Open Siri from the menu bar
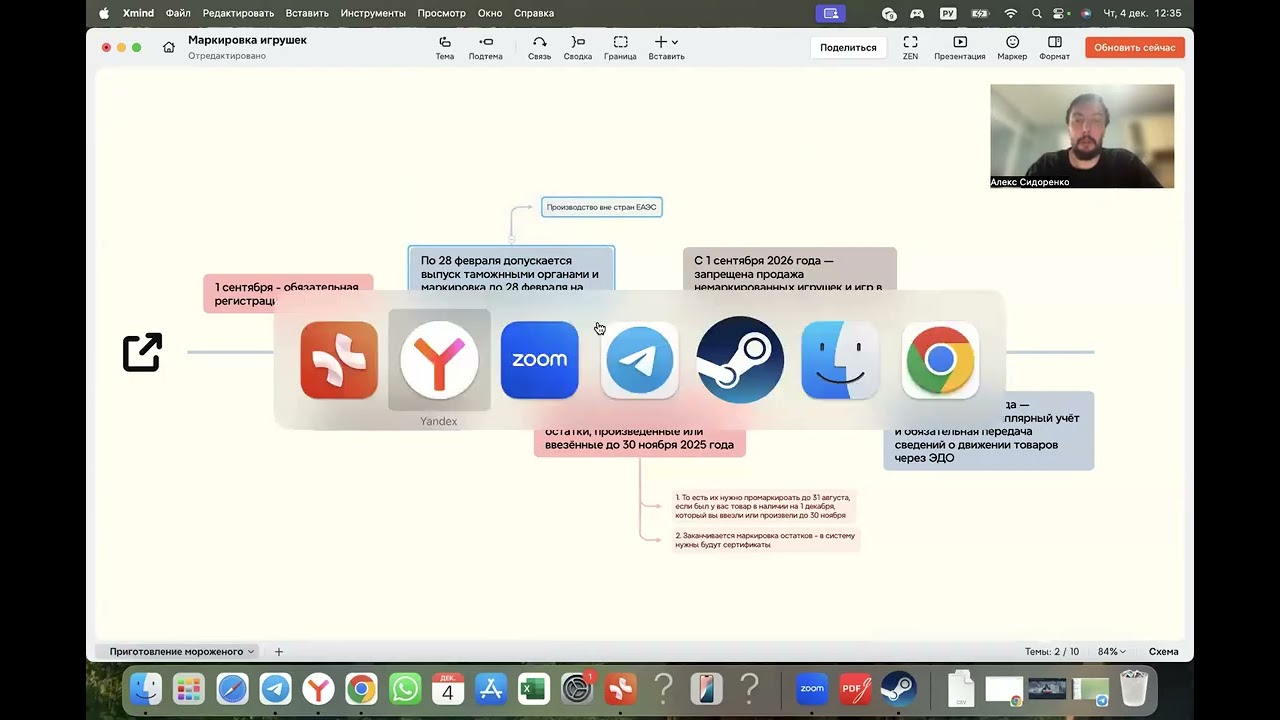This screenshot has width=1280, height=720. pos(1085,13)
